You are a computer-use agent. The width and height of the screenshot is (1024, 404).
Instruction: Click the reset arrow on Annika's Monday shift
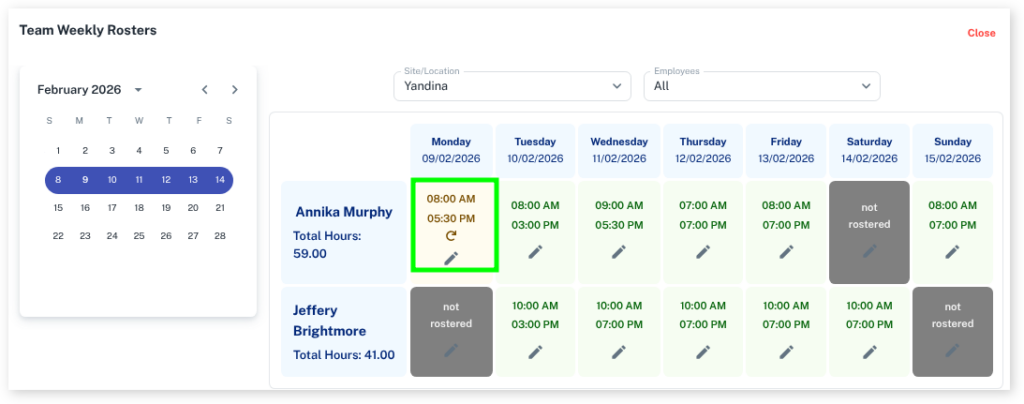click(451, 237)
